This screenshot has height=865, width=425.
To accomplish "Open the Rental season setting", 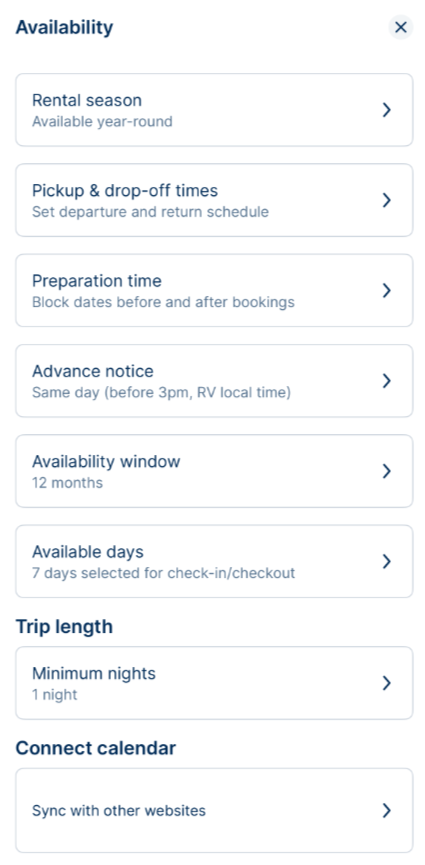I will click(214, 110).
